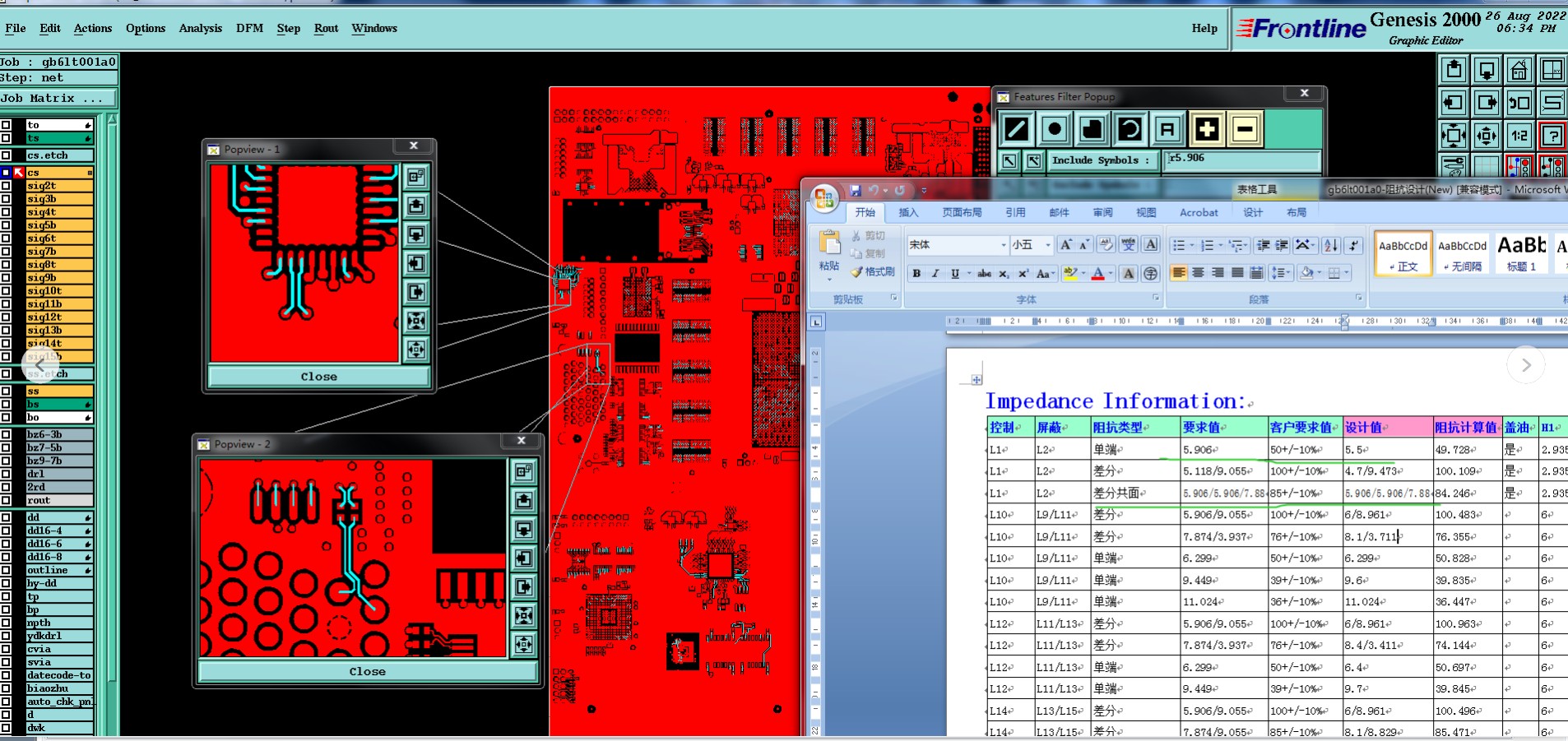Image resolution: width=1568 pixels, height=741 pixels.
Task: Click align left icon in Word paragraph group
Action: coord(1179,273)
